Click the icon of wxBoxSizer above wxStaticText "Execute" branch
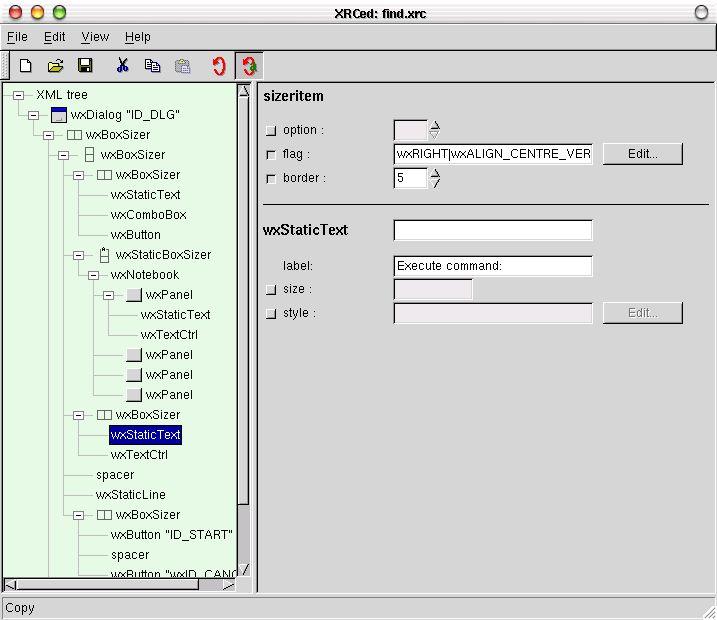The width and height of the screenshot is (717, 620). (x=104, y=415)
